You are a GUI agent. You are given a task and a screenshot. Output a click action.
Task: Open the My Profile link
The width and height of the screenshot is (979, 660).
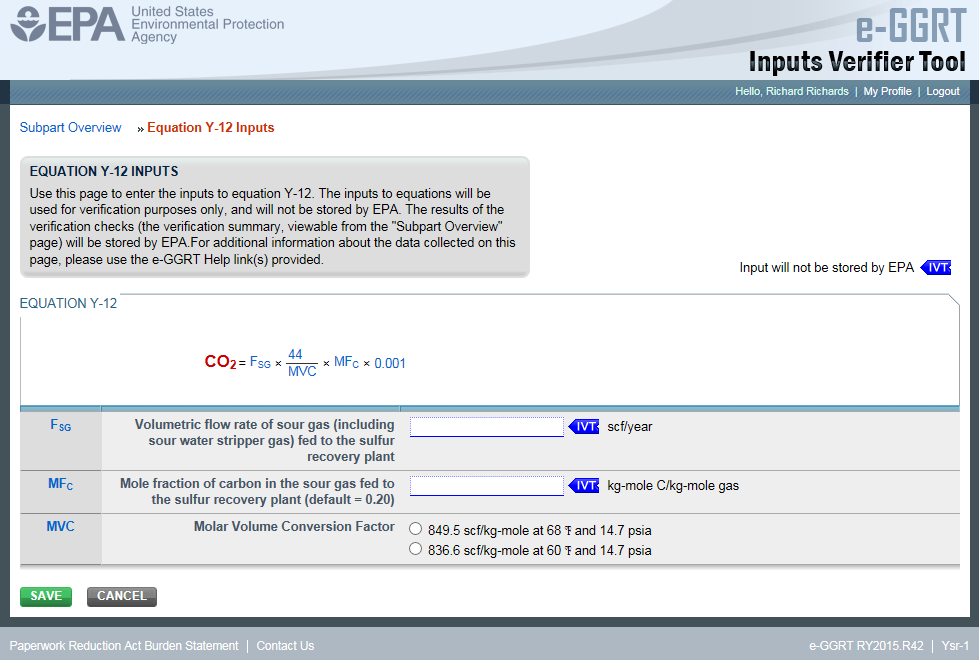(x=887, y=91)
